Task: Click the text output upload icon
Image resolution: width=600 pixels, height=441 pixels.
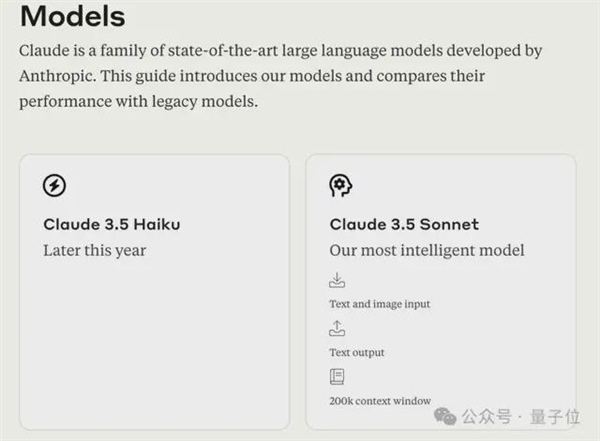Action: 337,328
